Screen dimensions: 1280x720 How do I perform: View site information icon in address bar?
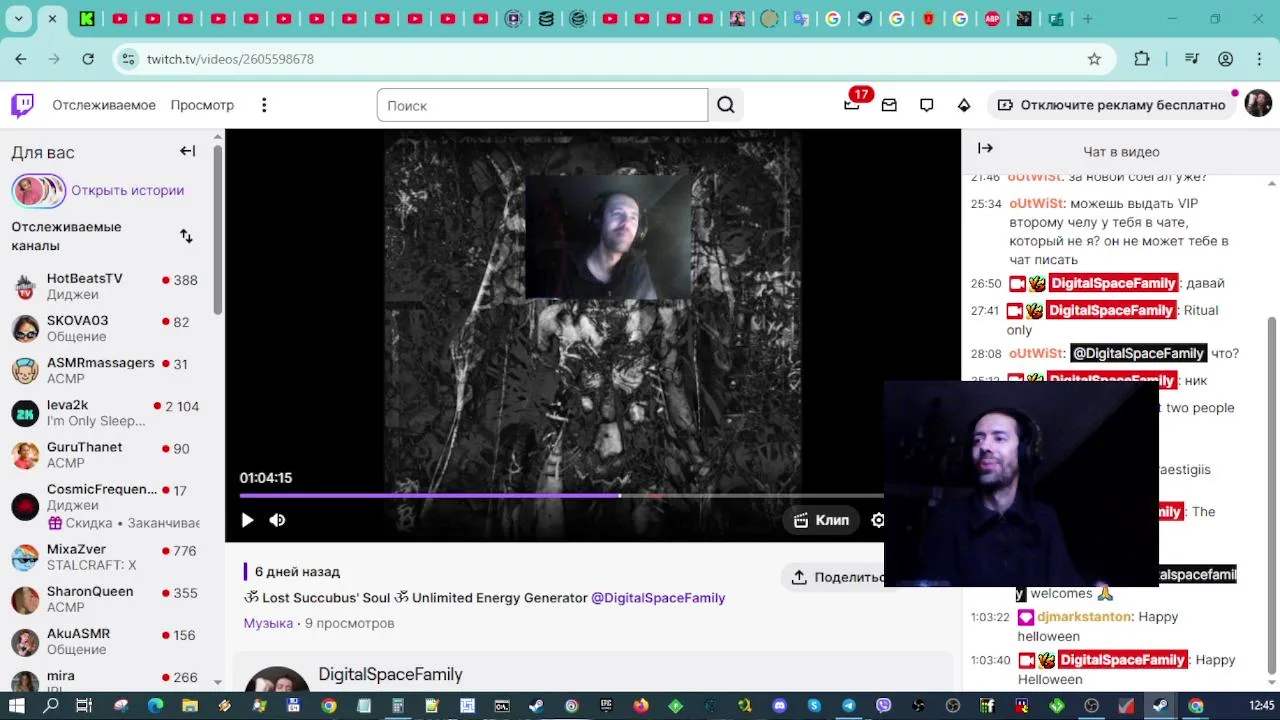pyautogui.click(x=127, y=59)
